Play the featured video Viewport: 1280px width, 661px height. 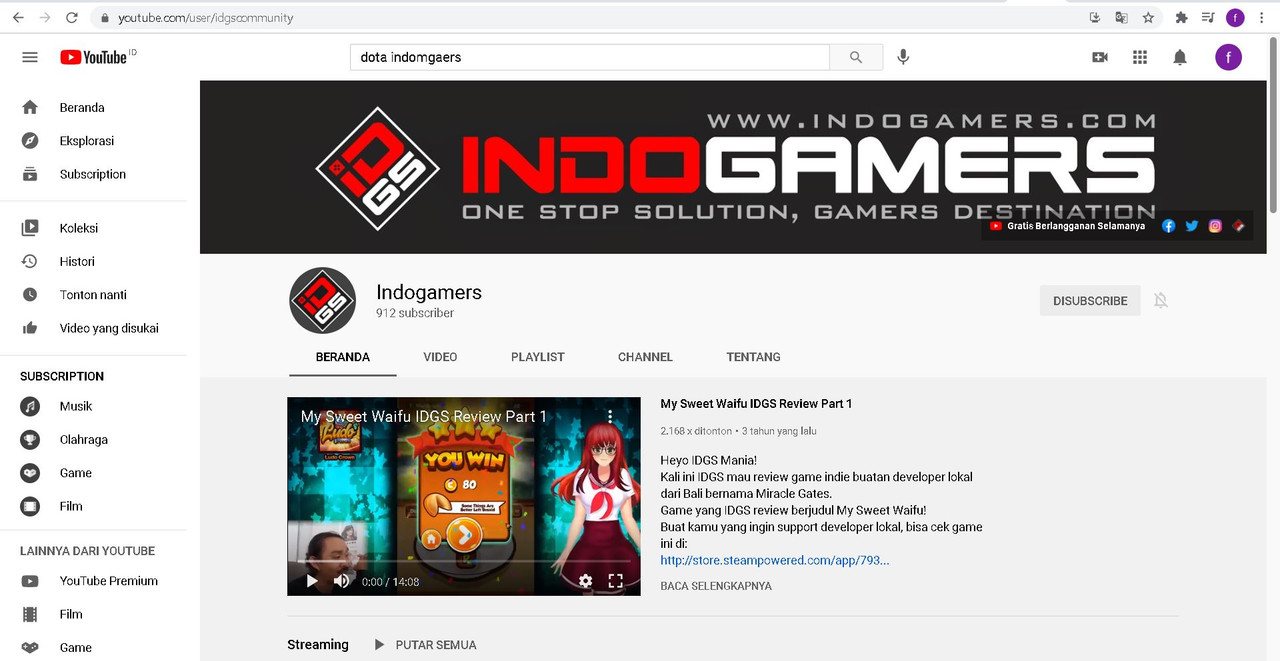[312, 581]
